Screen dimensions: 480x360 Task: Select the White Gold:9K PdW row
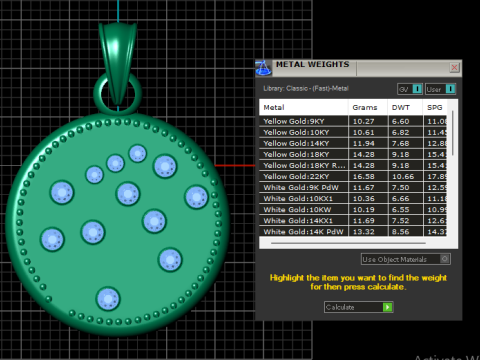(x=353, y=187)
